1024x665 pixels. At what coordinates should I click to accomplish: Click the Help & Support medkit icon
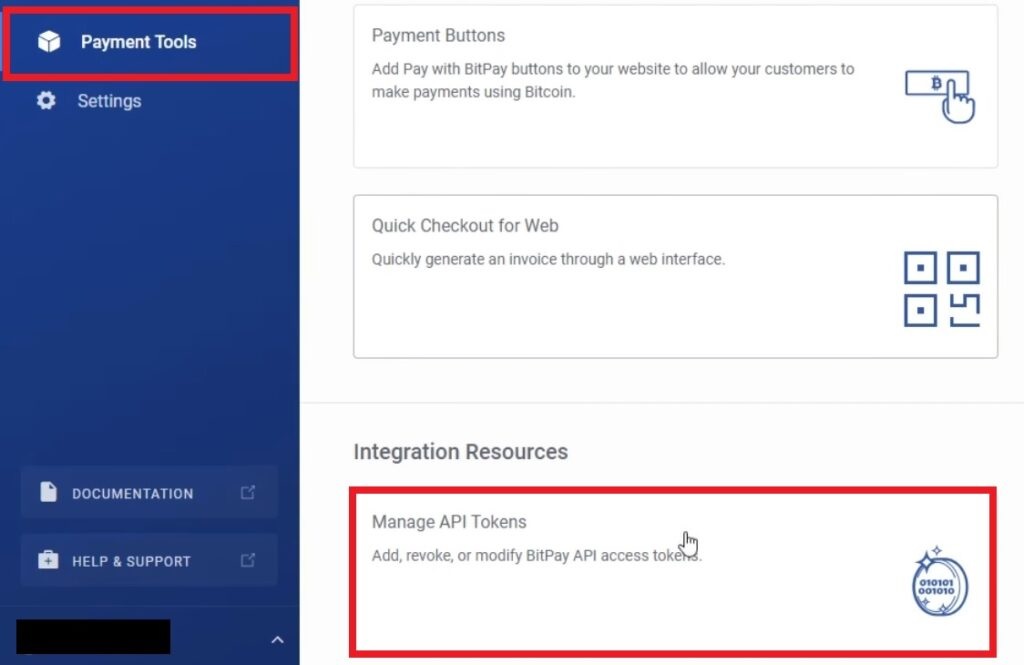48,560
